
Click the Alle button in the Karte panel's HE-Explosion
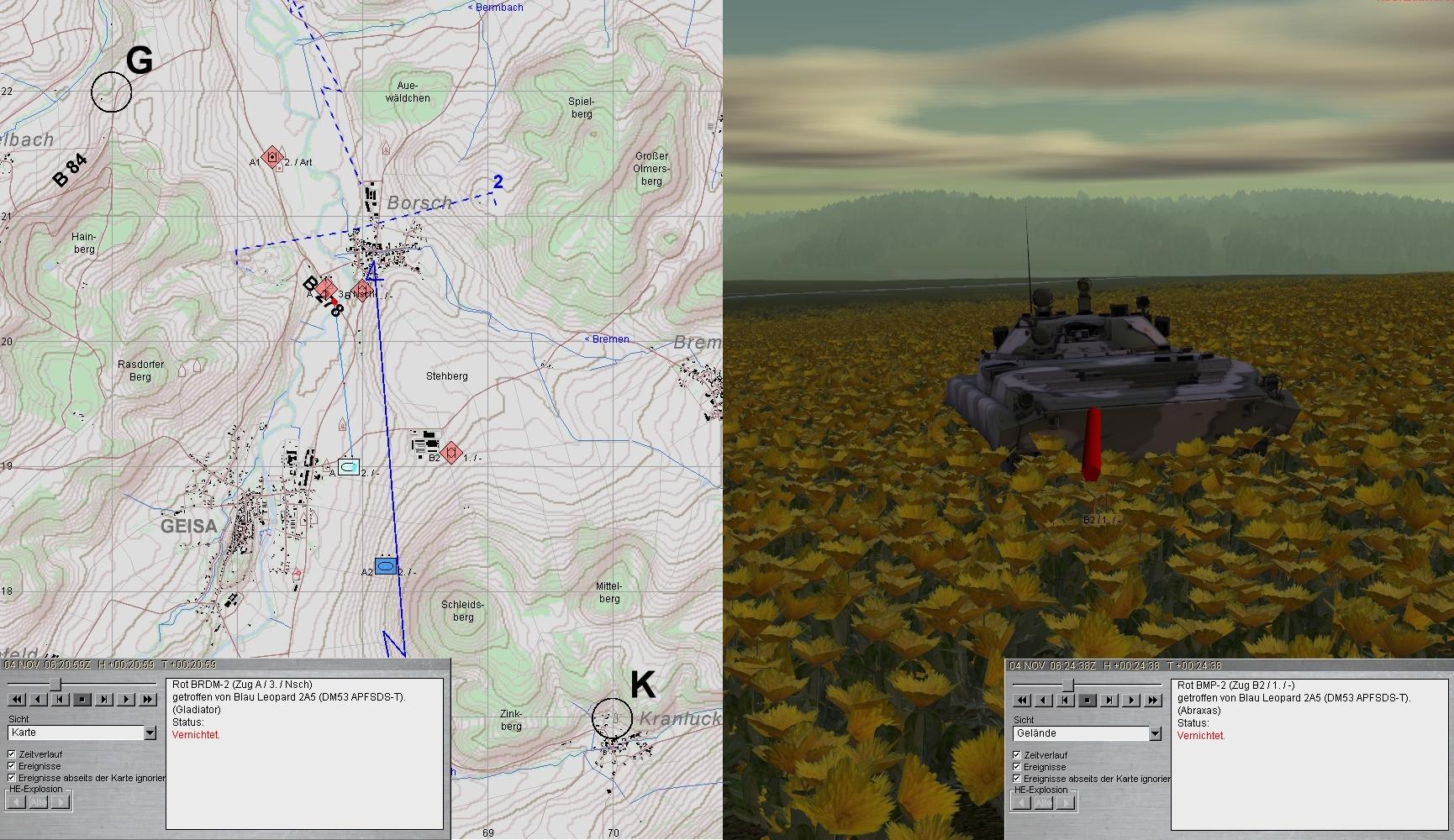(x=39, y=802)
